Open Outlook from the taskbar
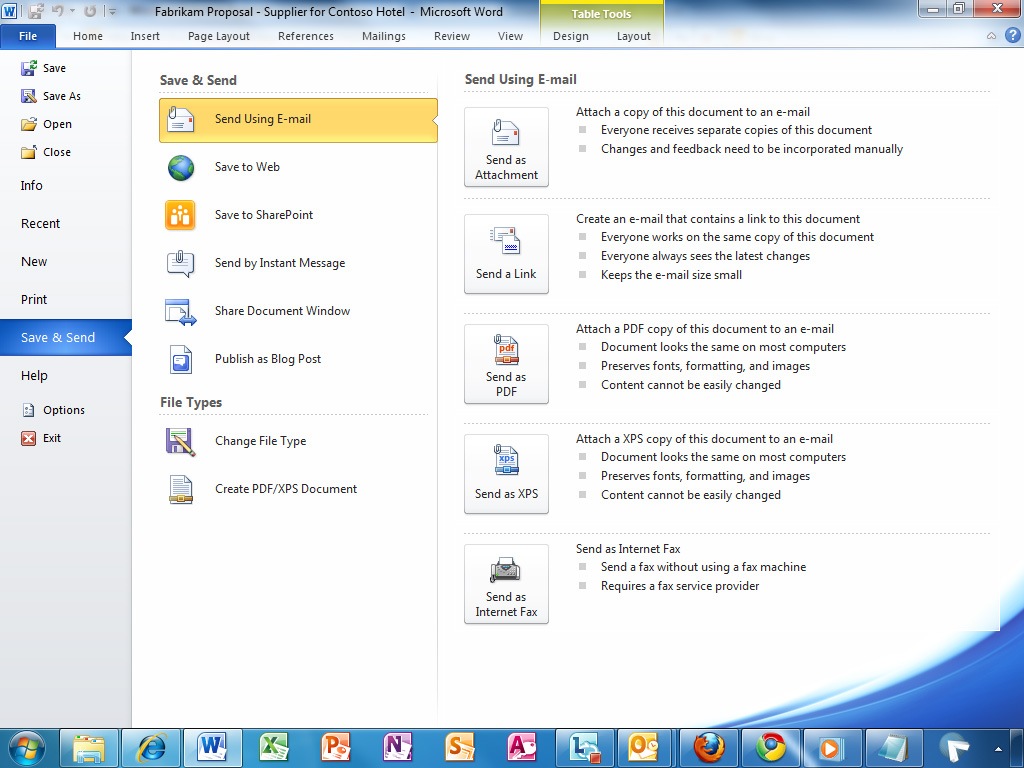 click(x=645, y=748)
